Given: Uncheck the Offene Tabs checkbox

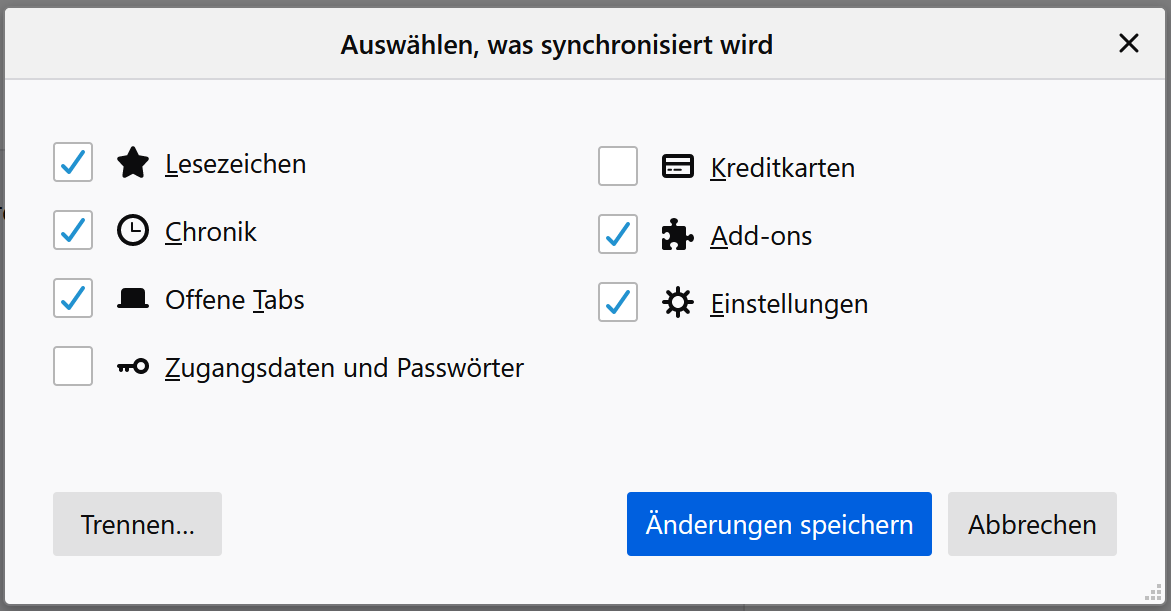Looking at the screenshot, I should point(73,299).
